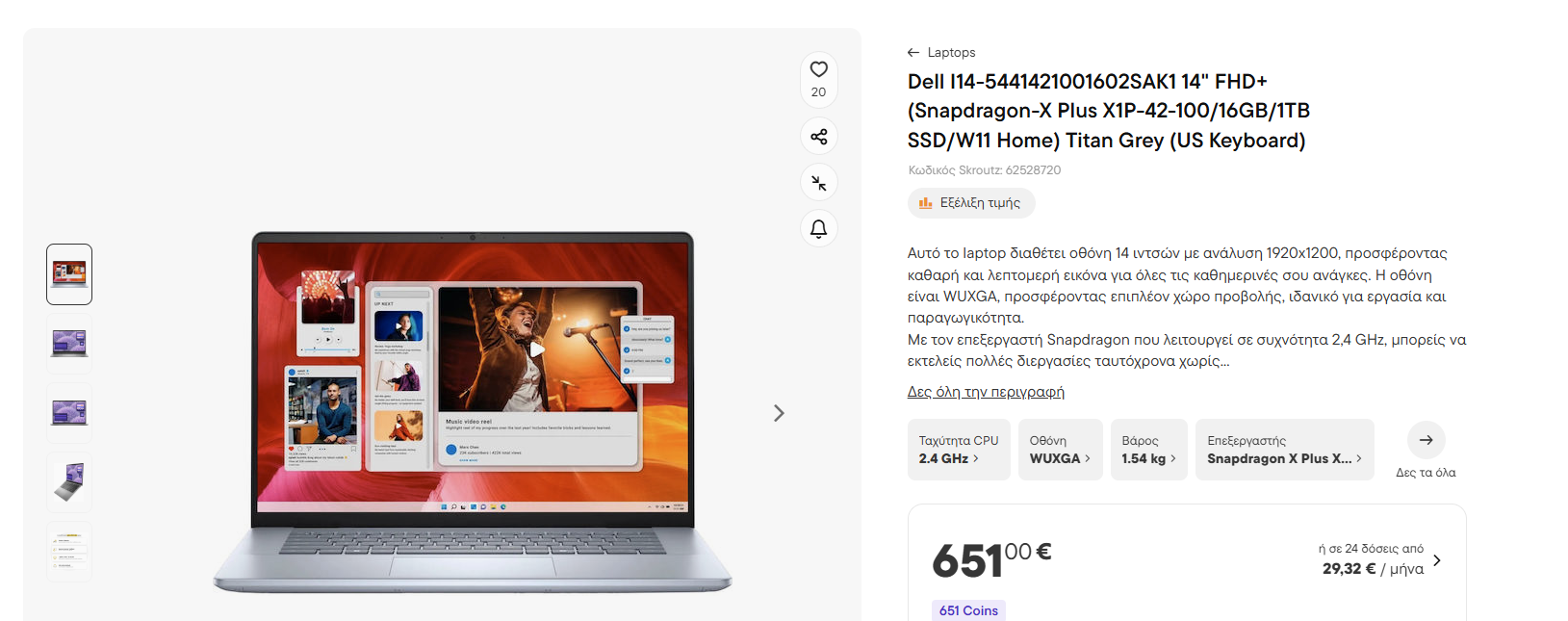
Task: Open the 24 δόσεις installments chevron
Action: click(x=1437, y=560)
